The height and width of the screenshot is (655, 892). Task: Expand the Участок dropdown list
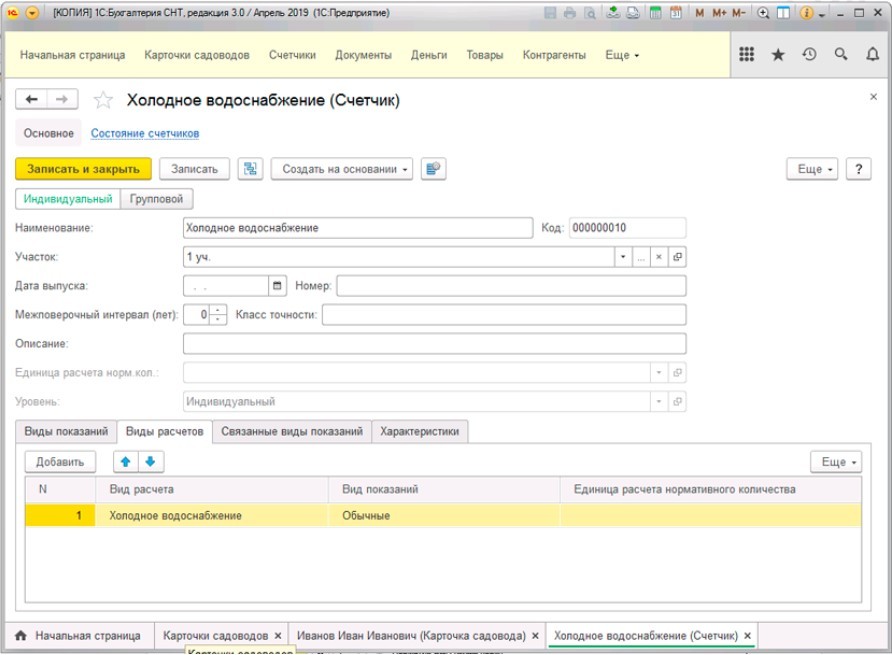coord(624,257)
